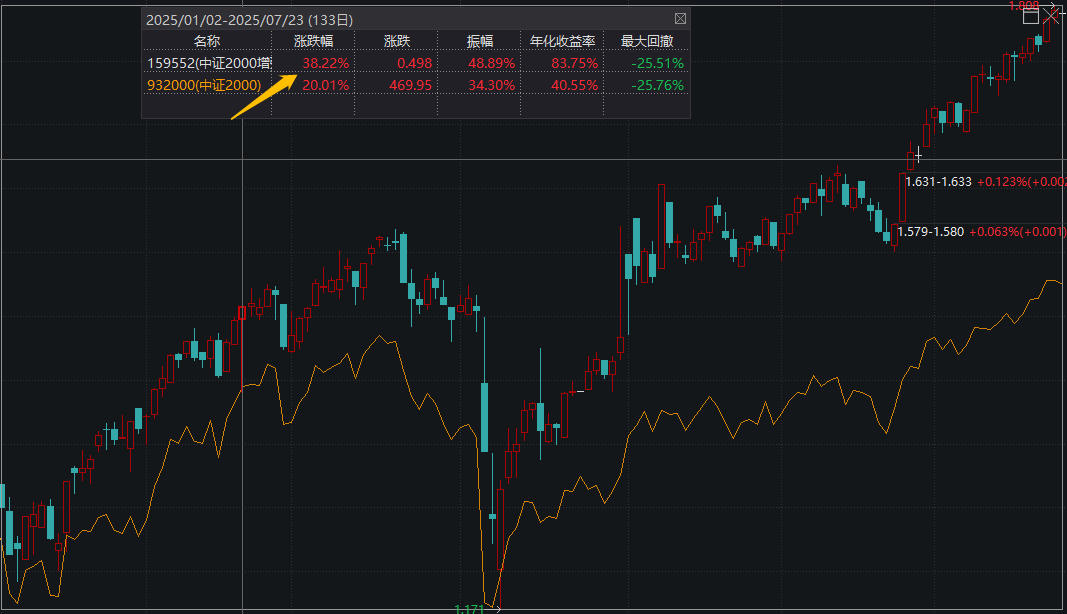The height and width of the screenshot is (614, 1067).
Task: Sort the table by 年化收益率 column header
Action: point(562,40)
